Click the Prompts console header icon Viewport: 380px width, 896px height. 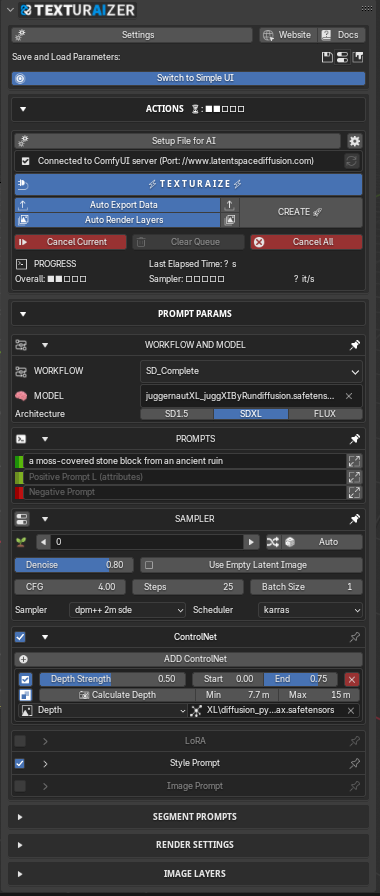click(x=21, y=439)
